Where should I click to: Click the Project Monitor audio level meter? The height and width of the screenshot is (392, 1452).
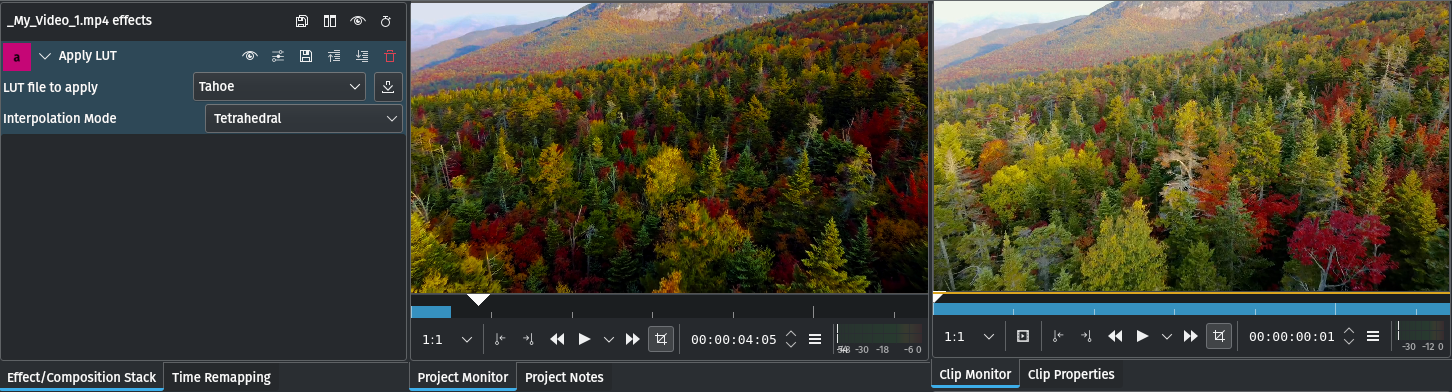tap(880, 338)
